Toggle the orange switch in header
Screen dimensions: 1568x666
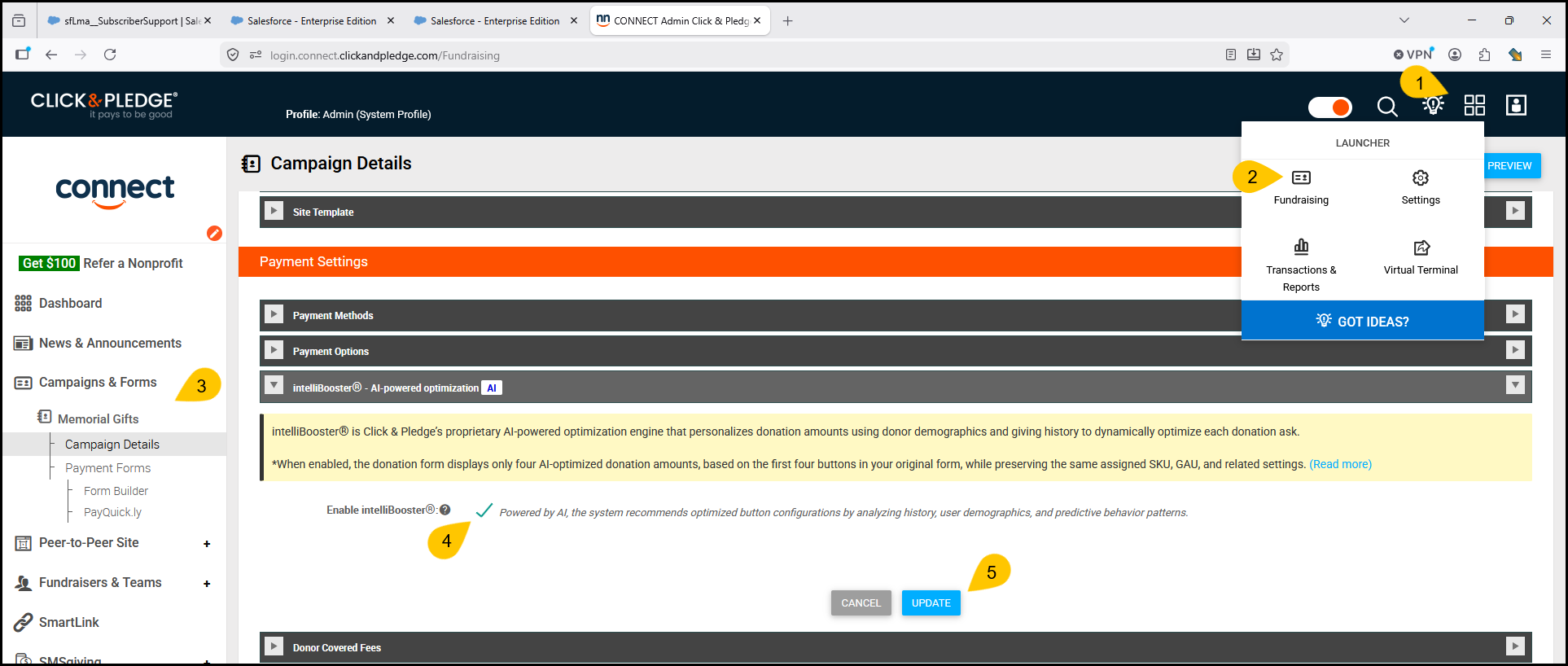tap(1329, 107)
